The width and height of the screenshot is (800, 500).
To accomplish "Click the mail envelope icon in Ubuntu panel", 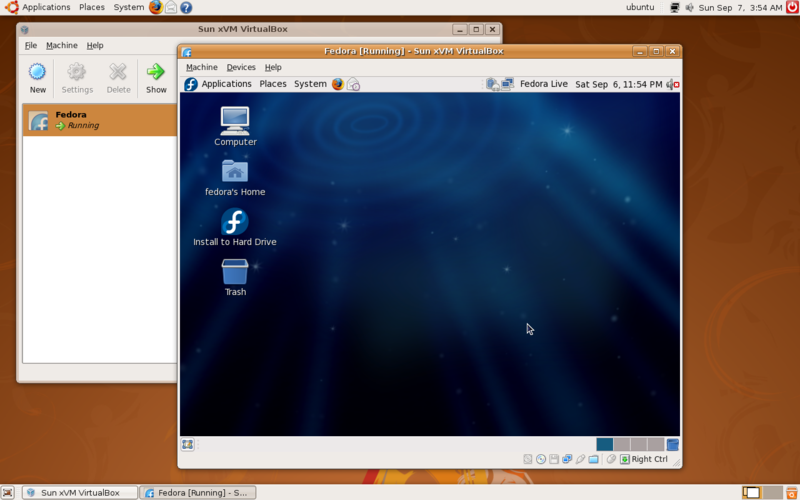I will pos(171,7).
